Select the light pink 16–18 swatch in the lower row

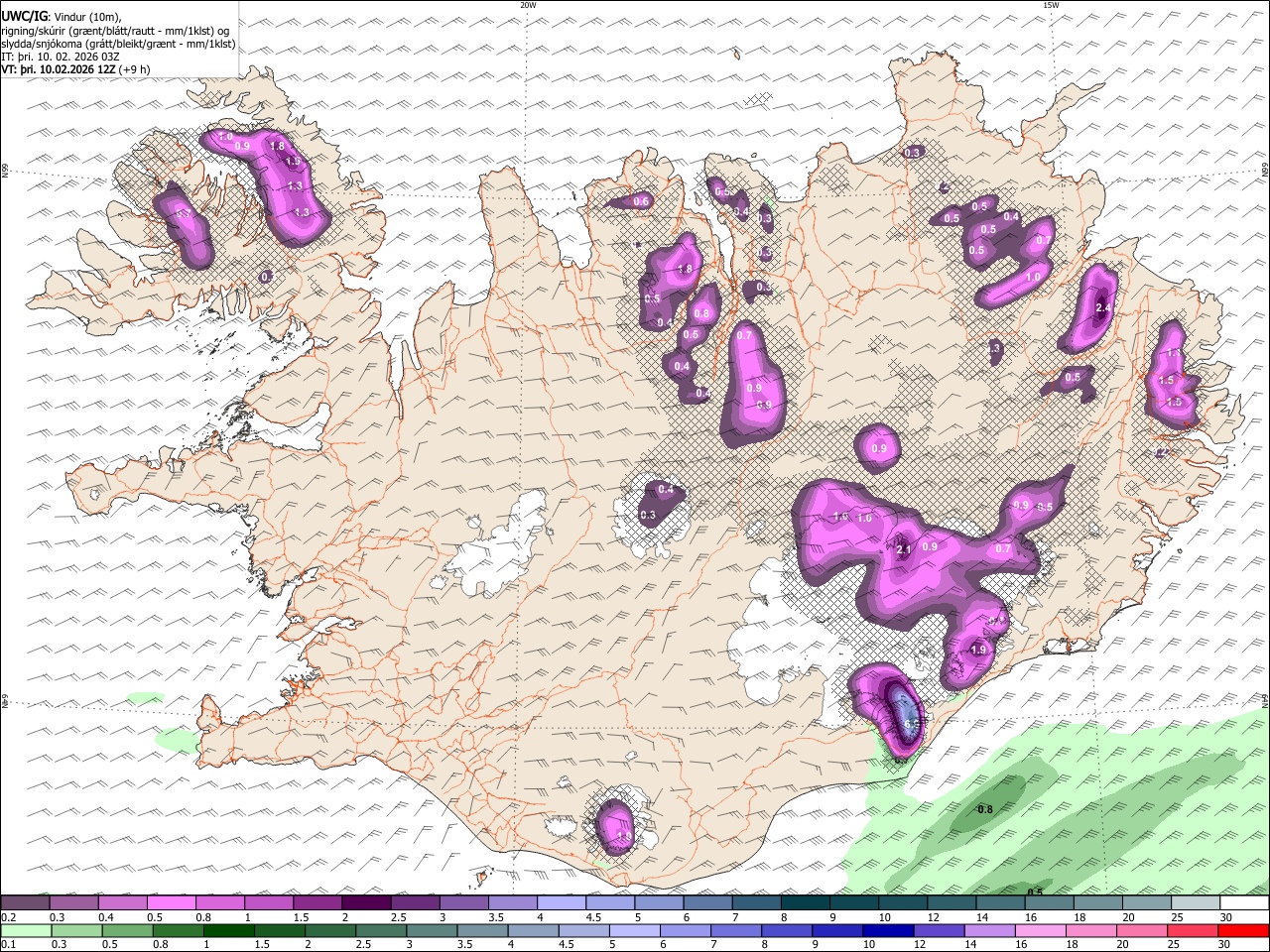(1041, 930)
